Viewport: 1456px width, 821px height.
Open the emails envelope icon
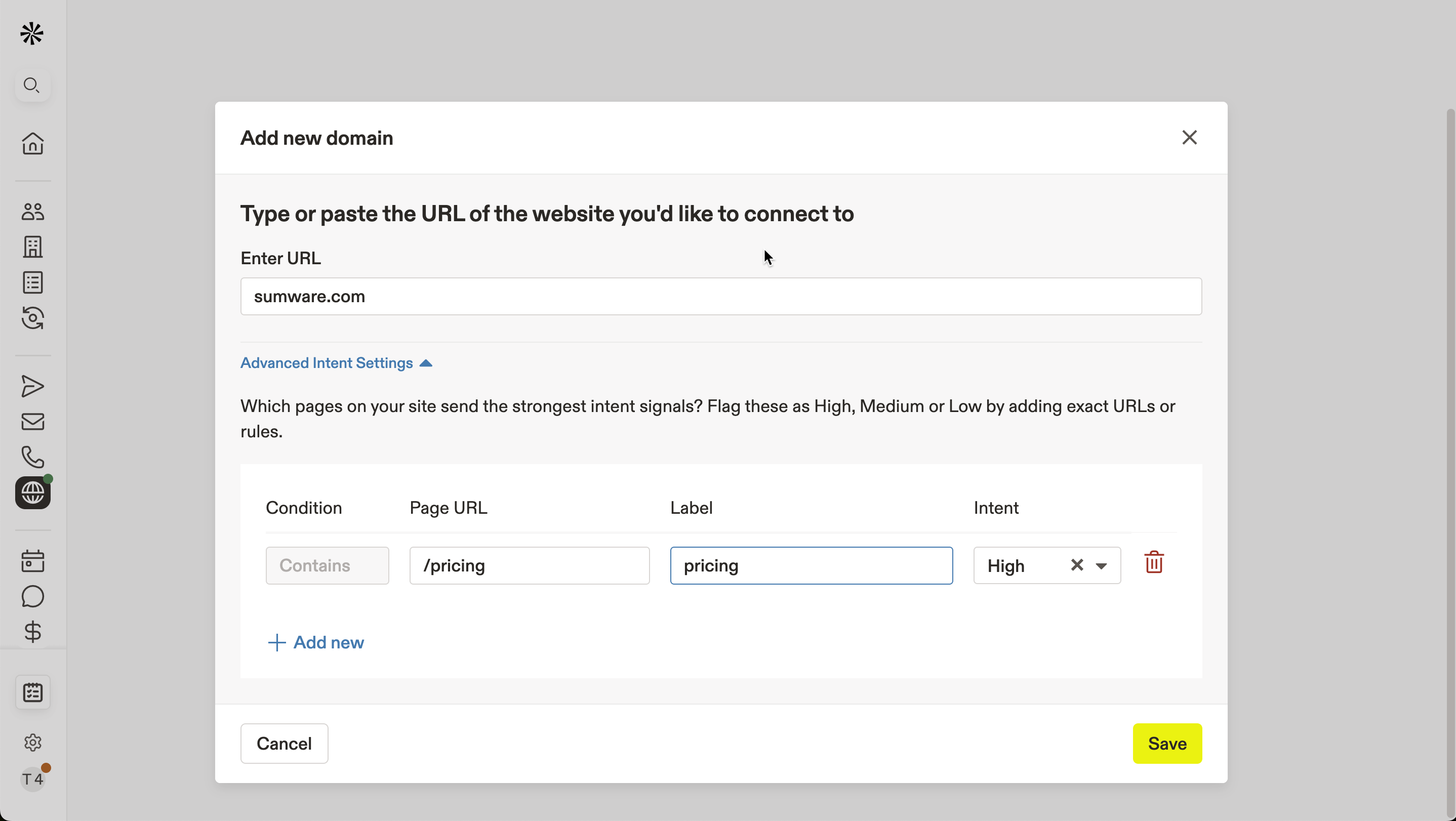tap(33, 422)
